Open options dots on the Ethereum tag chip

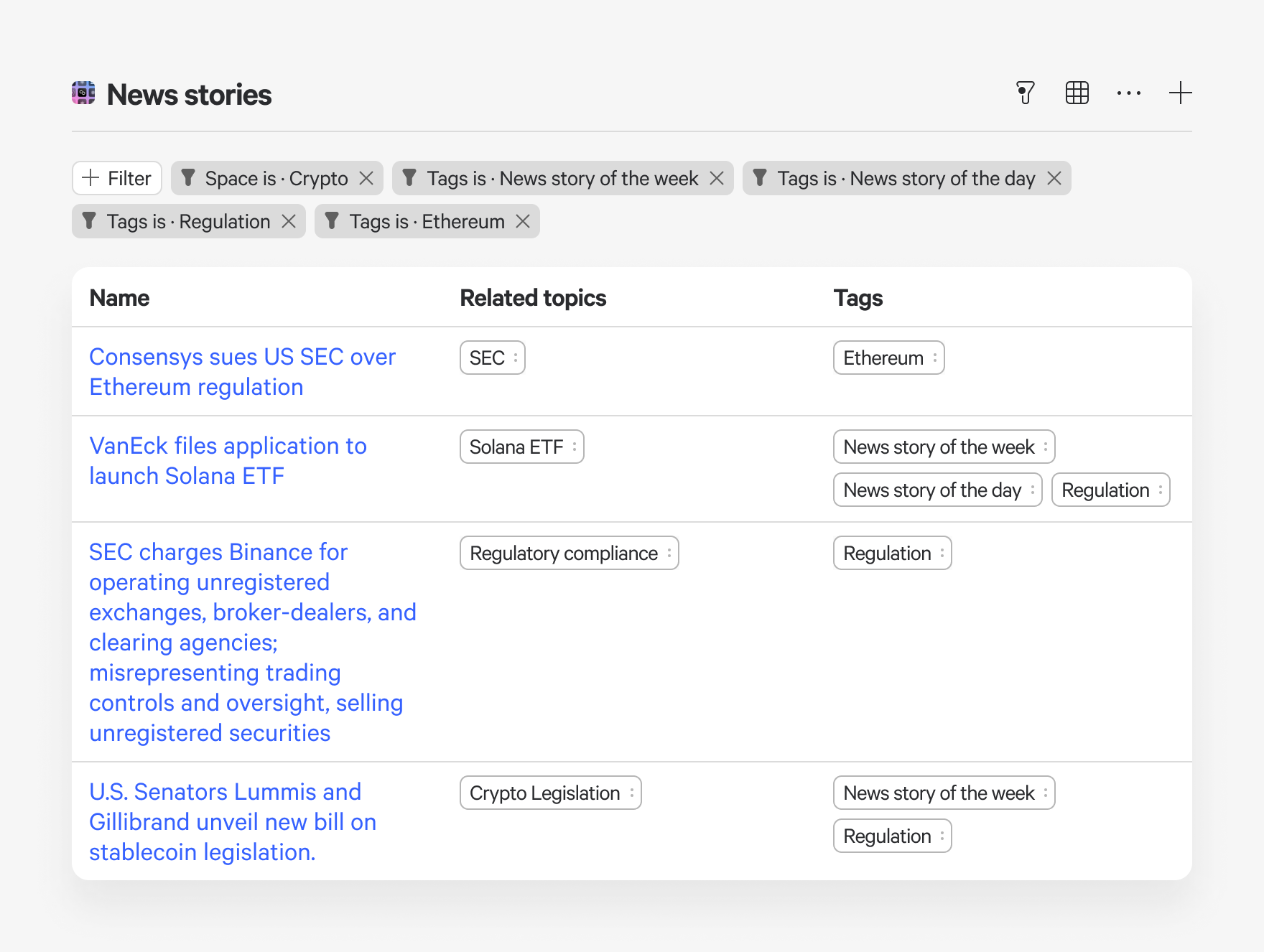pos(935,358)
